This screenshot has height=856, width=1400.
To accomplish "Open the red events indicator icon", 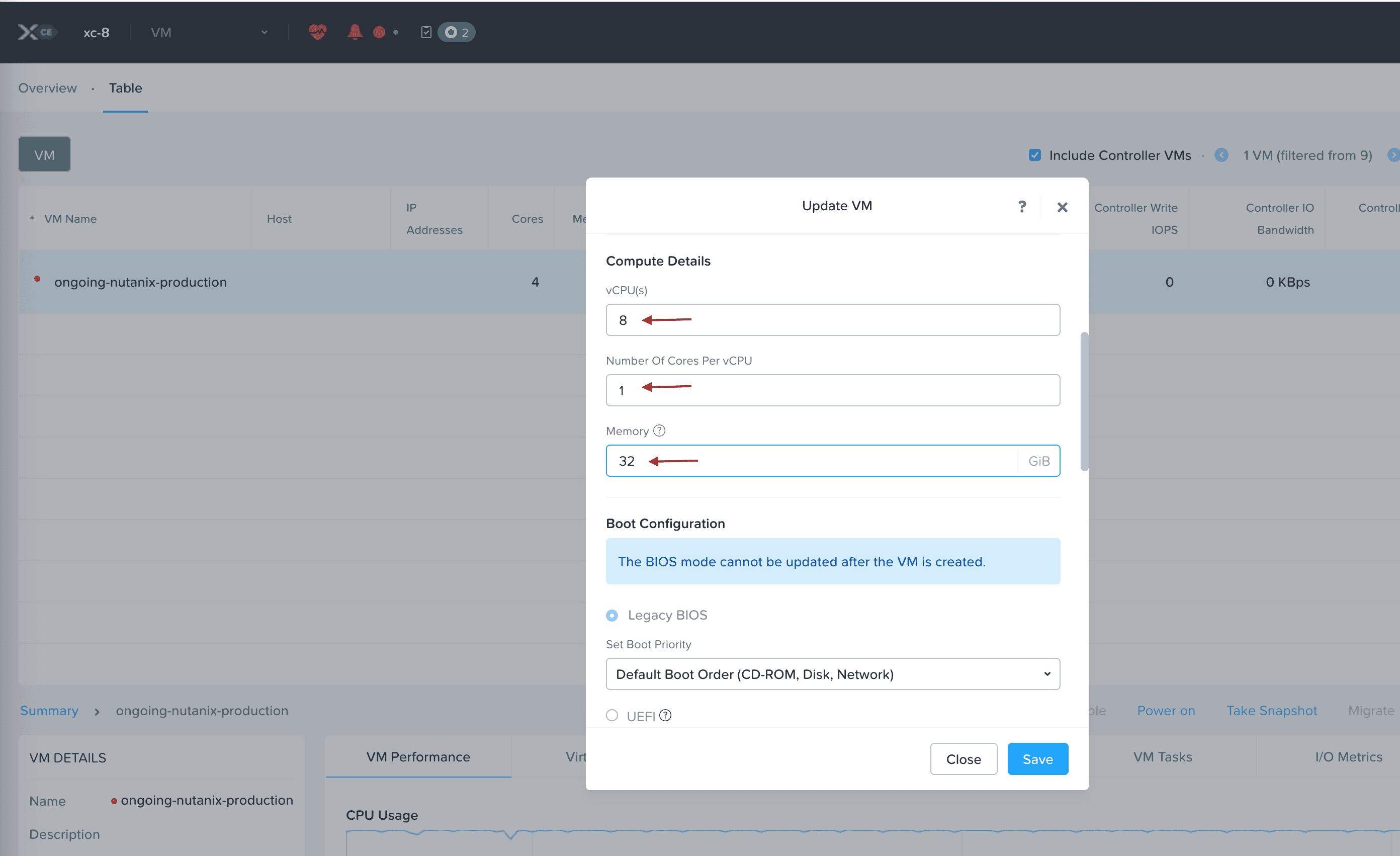I will 379,32.
